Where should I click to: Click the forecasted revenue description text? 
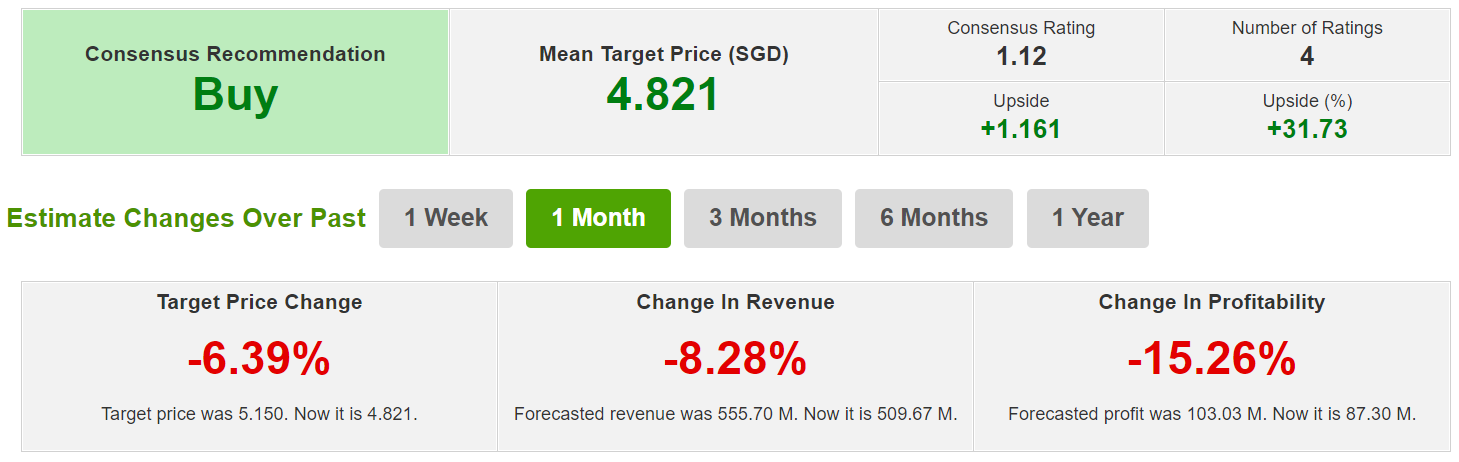[x=735, y=413]
